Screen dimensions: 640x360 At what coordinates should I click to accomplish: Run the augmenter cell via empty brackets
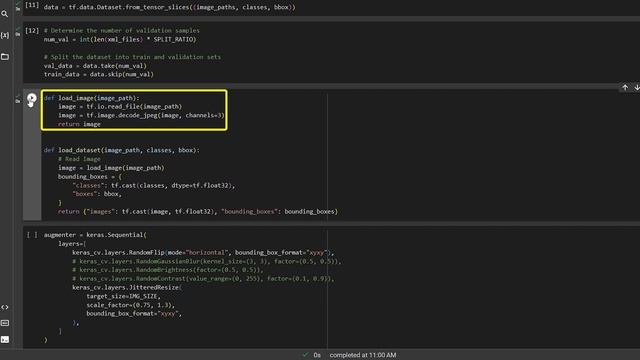pos(32,235)
